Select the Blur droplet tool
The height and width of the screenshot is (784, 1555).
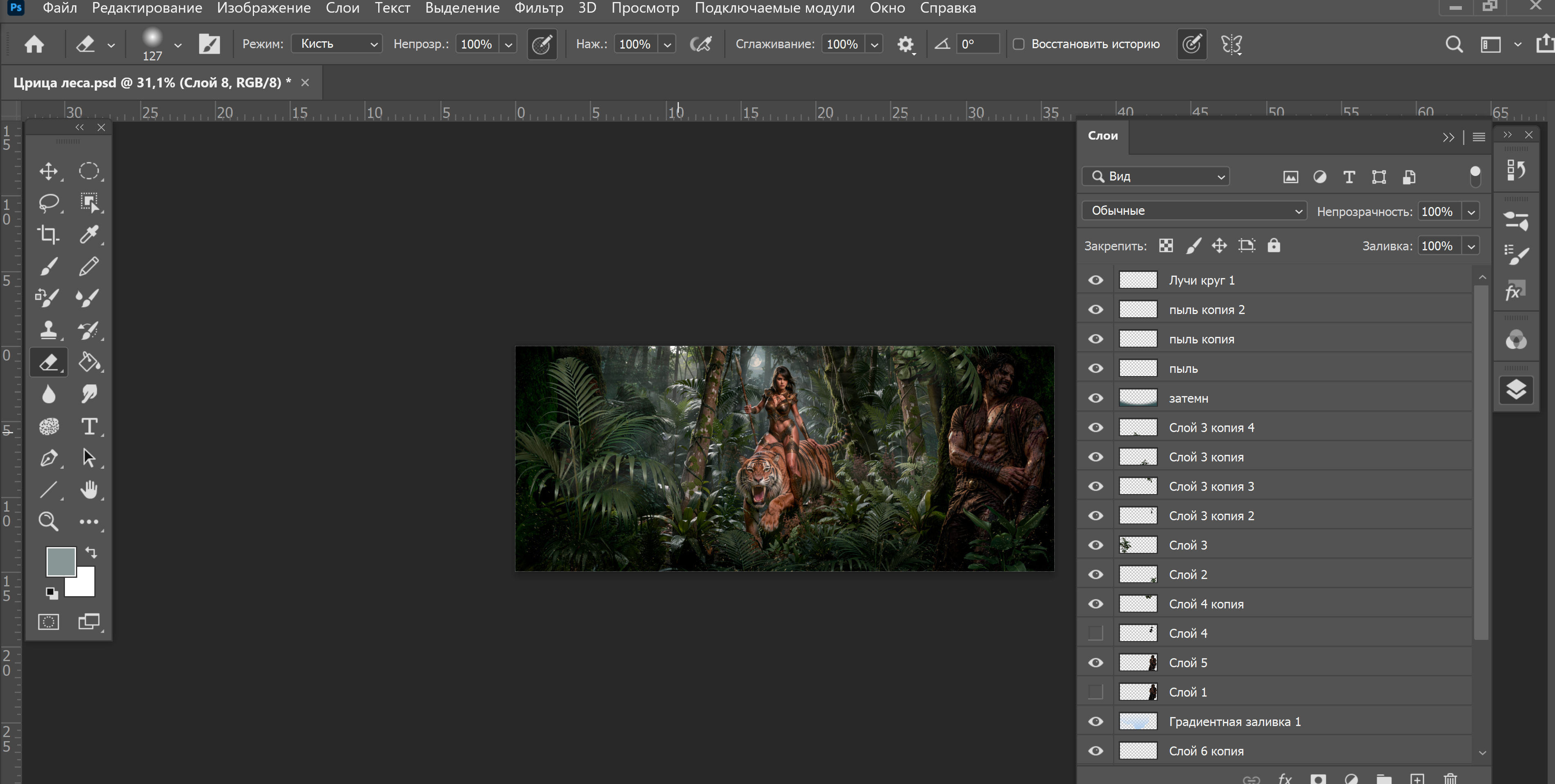point(48,394)
